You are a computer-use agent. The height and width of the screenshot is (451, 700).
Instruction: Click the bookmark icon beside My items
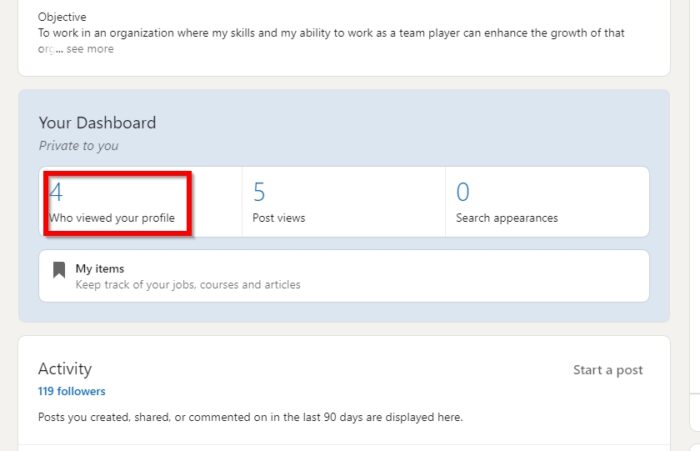pyautogui.click(x=59, y=270)
